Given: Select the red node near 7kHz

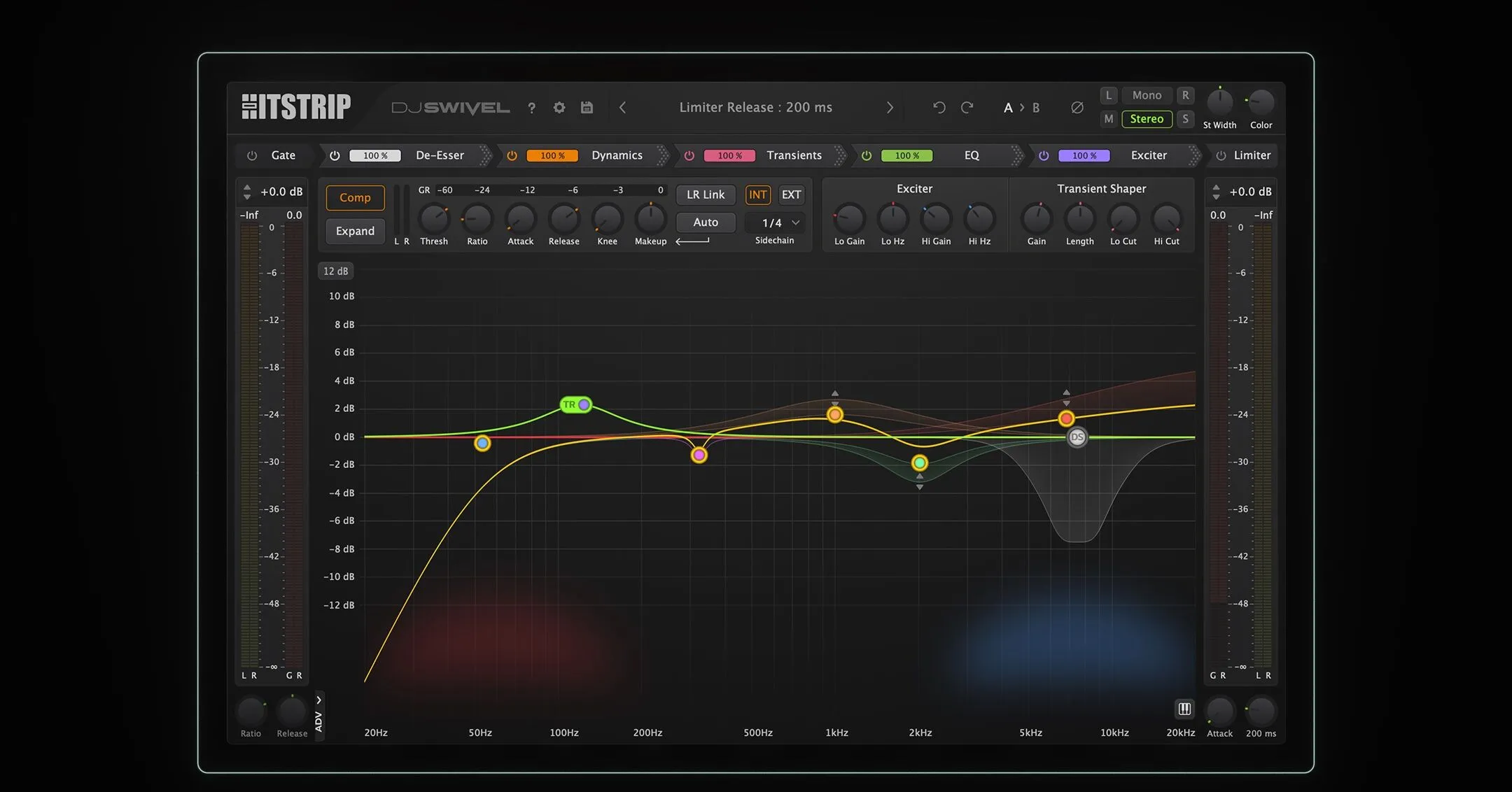Looking at the screenshot, I should tap(1066, 418).
